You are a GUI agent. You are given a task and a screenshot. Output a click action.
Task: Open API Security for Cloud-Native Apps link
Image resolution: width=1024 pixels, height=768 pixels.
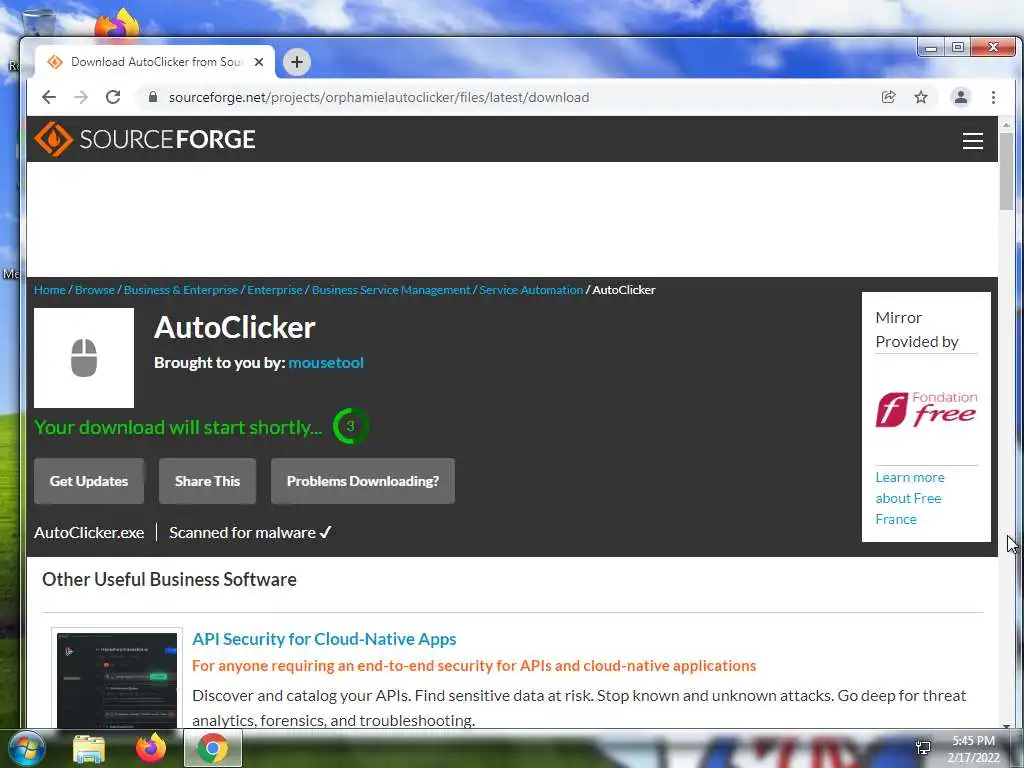[x=324, y=639]
